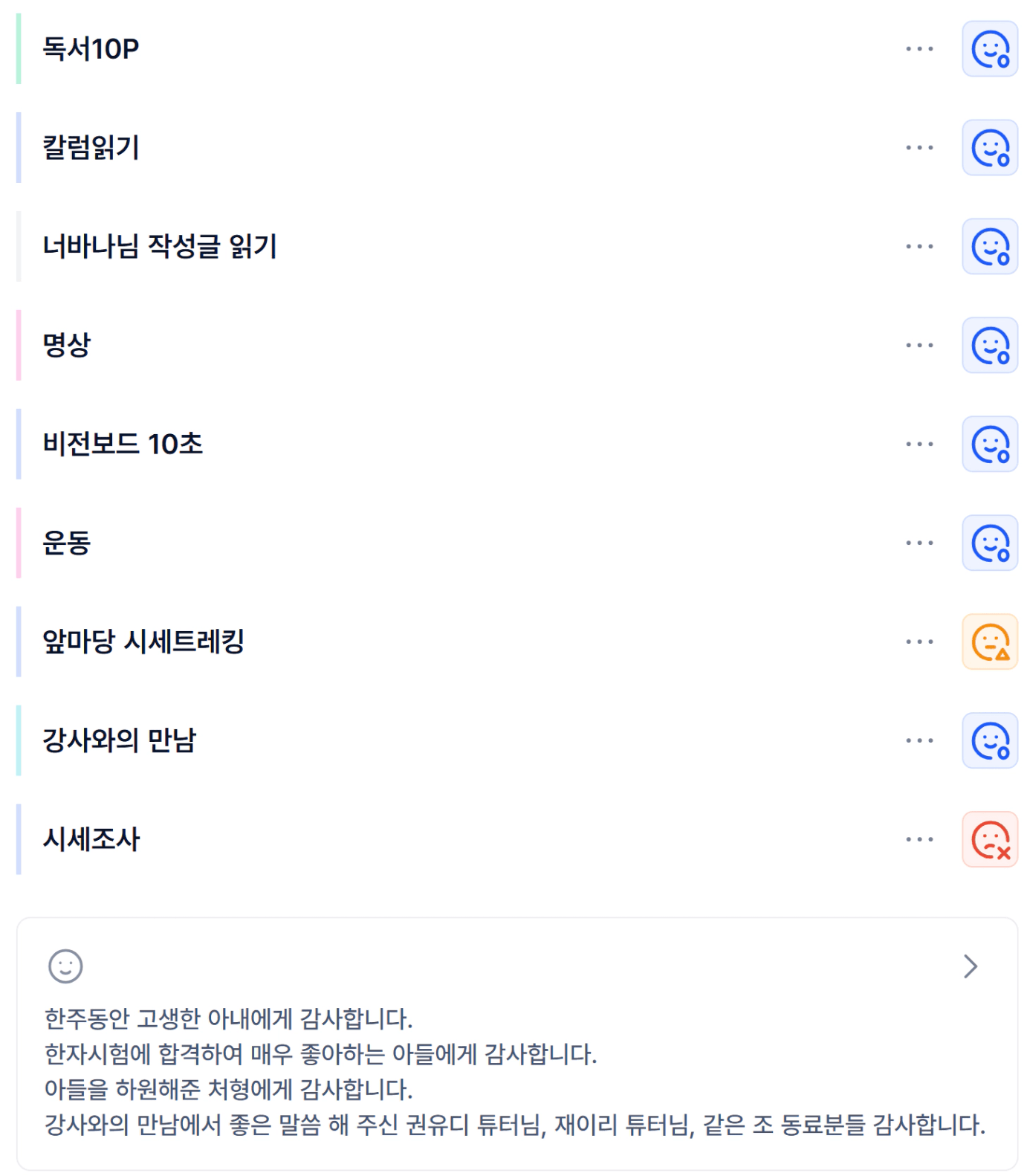
Task: Click the lavender color bar beside 비전보드 10초
Action: (19, 445)
